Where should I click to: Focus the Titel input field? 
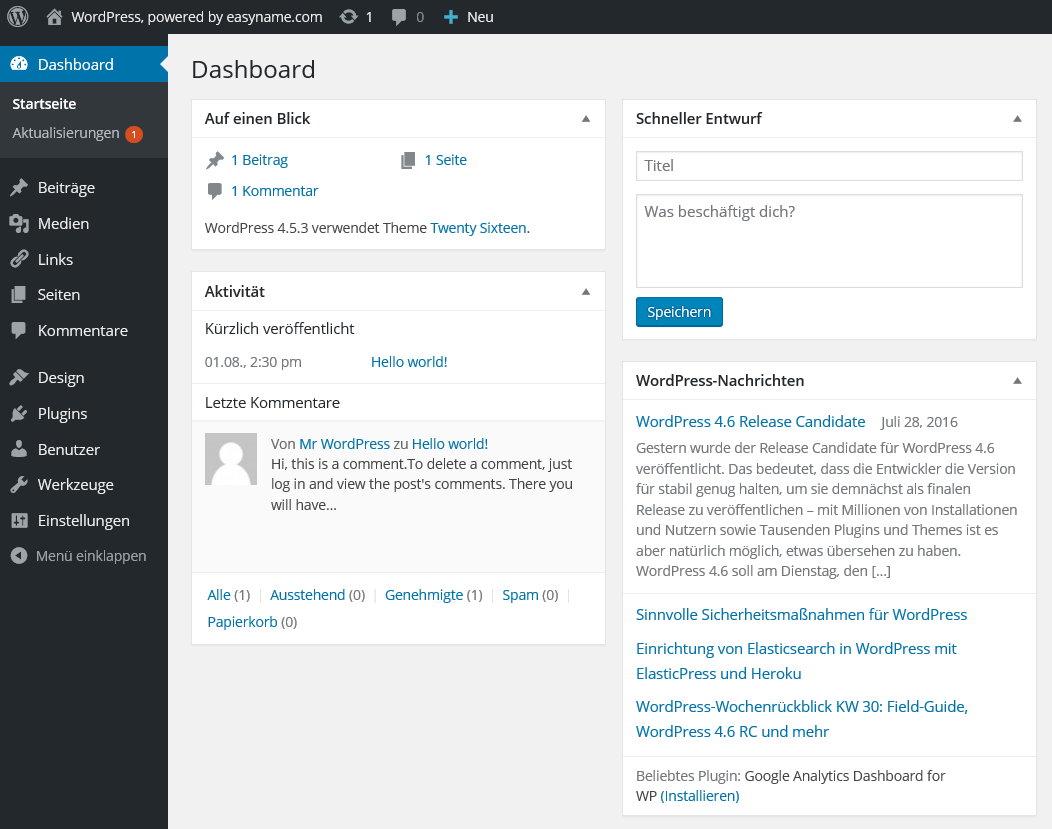click(x=829, y=166)
